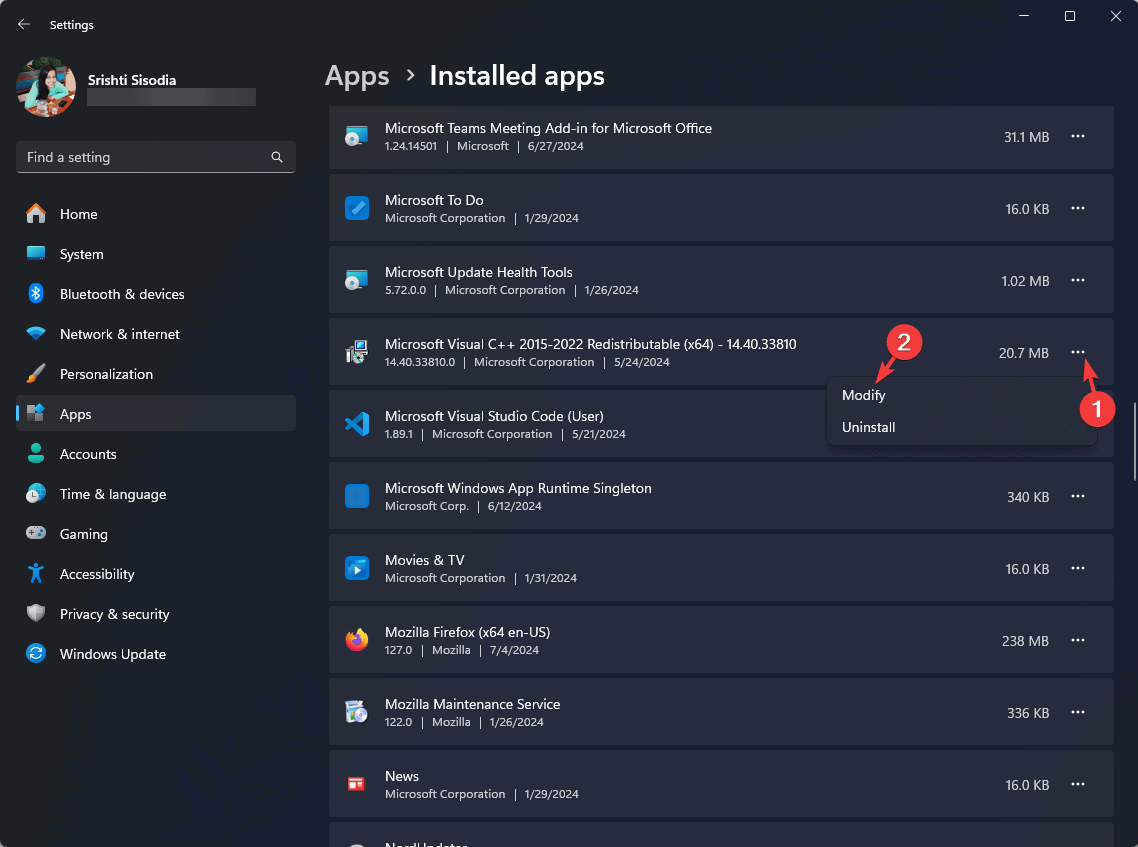
Task: Click the Mozilla Firefox app icon
Action: tap(357, 640)
